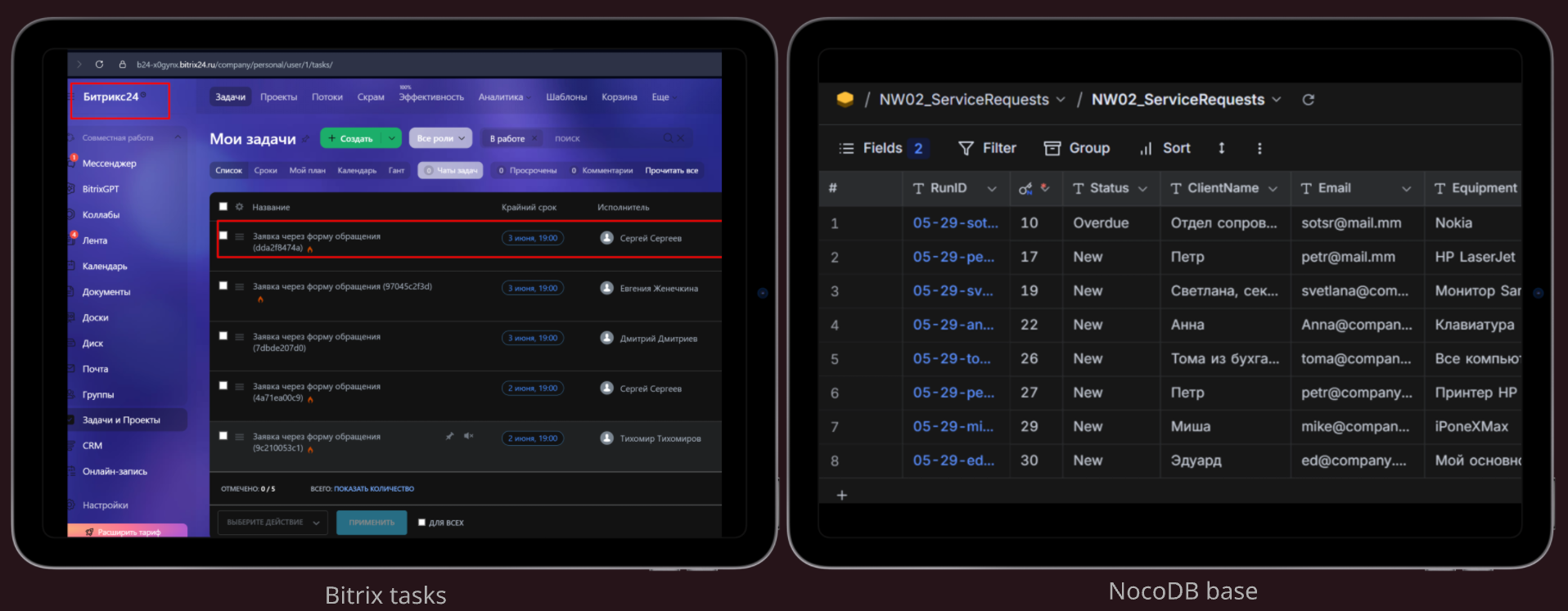Click avatar of Дмитрий Дмитриев
This screenshot has width=1568, height=611.
click(606, 338)
